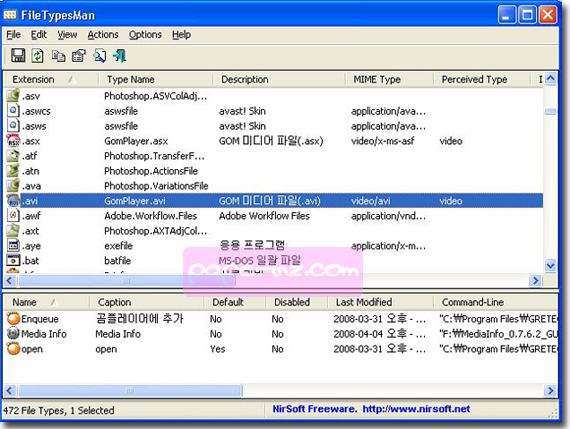Click the Exit toolbar icon
This screenshot has width=570, height=429.
coord(120,56)
